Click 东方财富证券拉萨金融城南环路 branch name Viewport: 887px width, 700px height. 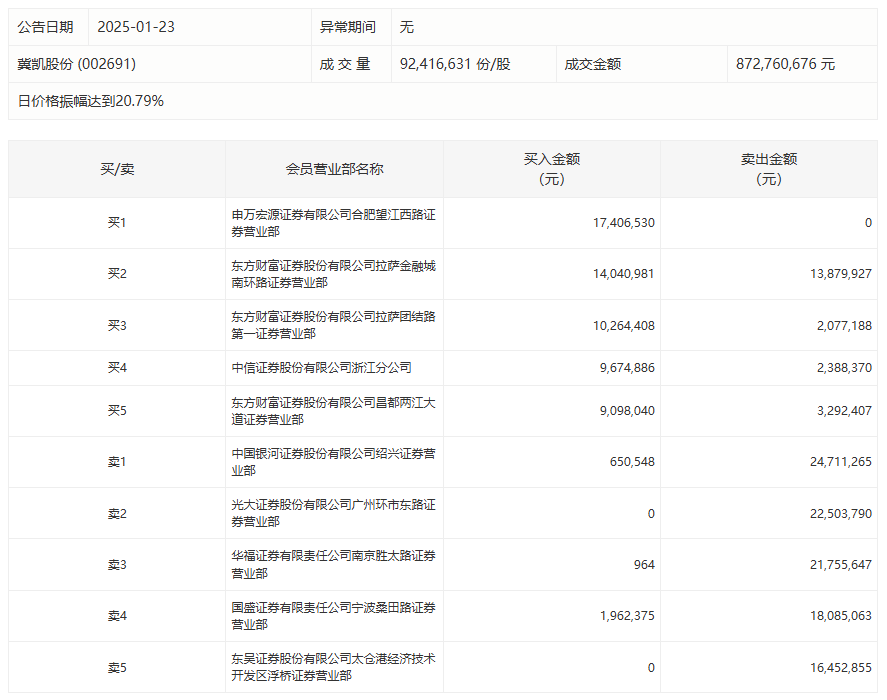pos(333,274)
